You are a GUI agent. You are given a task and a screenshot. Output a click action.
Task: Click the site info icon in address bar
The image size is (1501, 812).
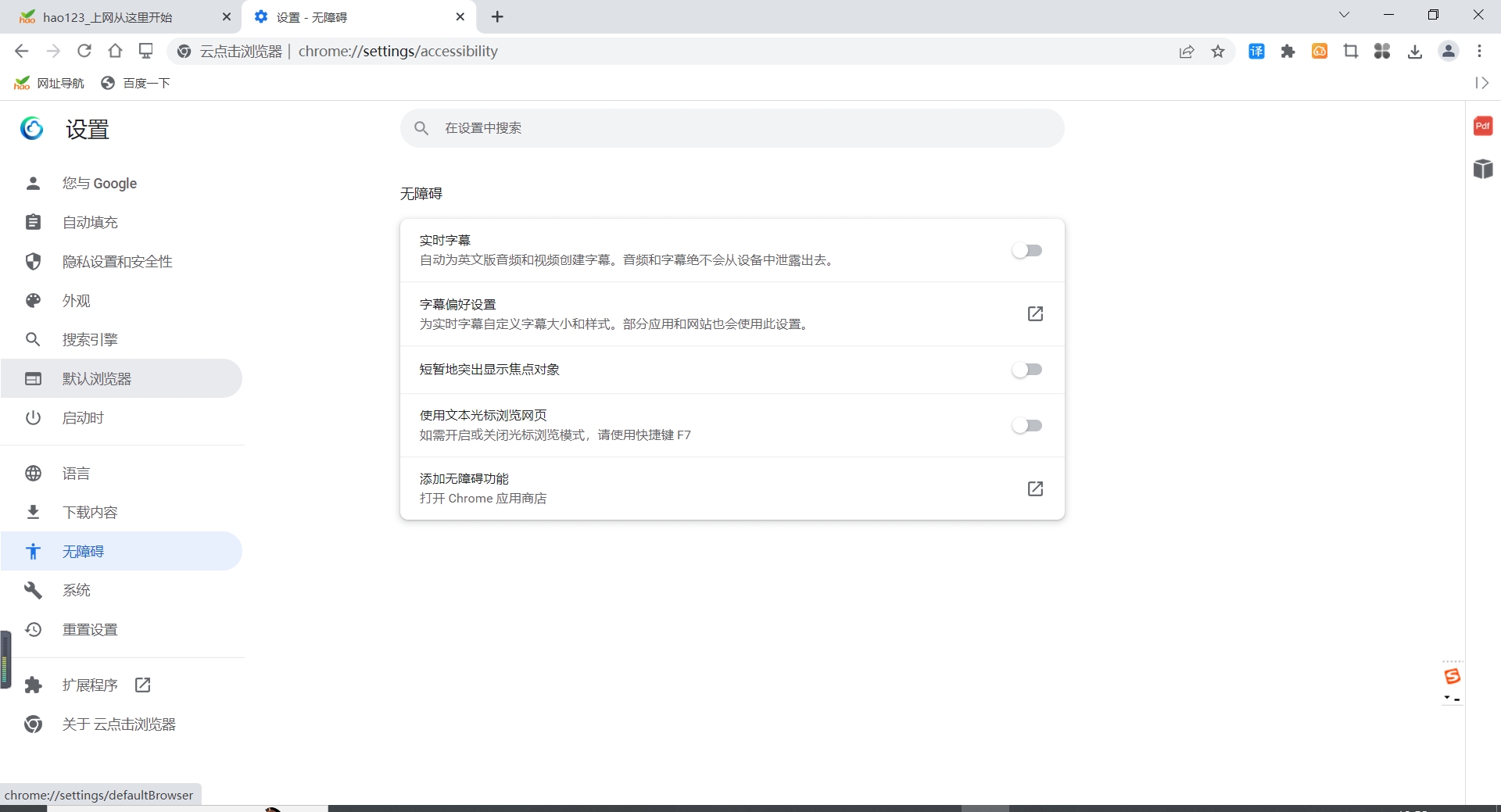[184, 52]
